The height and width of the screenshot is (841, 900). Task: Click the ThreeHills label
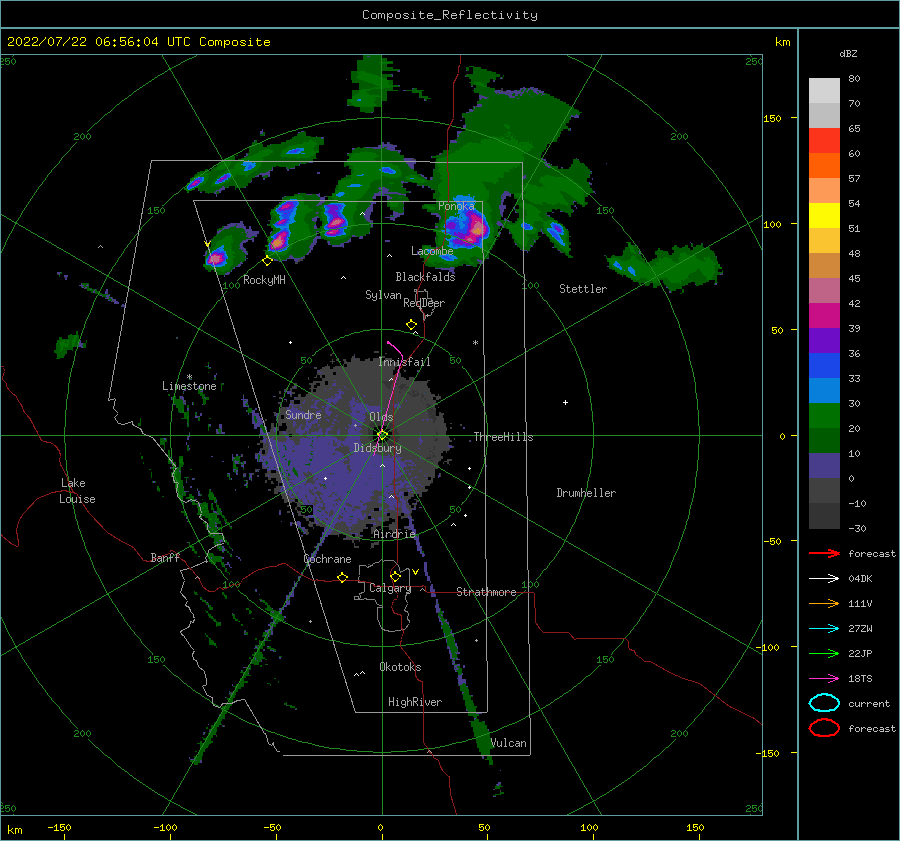pyautogui.click(x=503, y=437)
